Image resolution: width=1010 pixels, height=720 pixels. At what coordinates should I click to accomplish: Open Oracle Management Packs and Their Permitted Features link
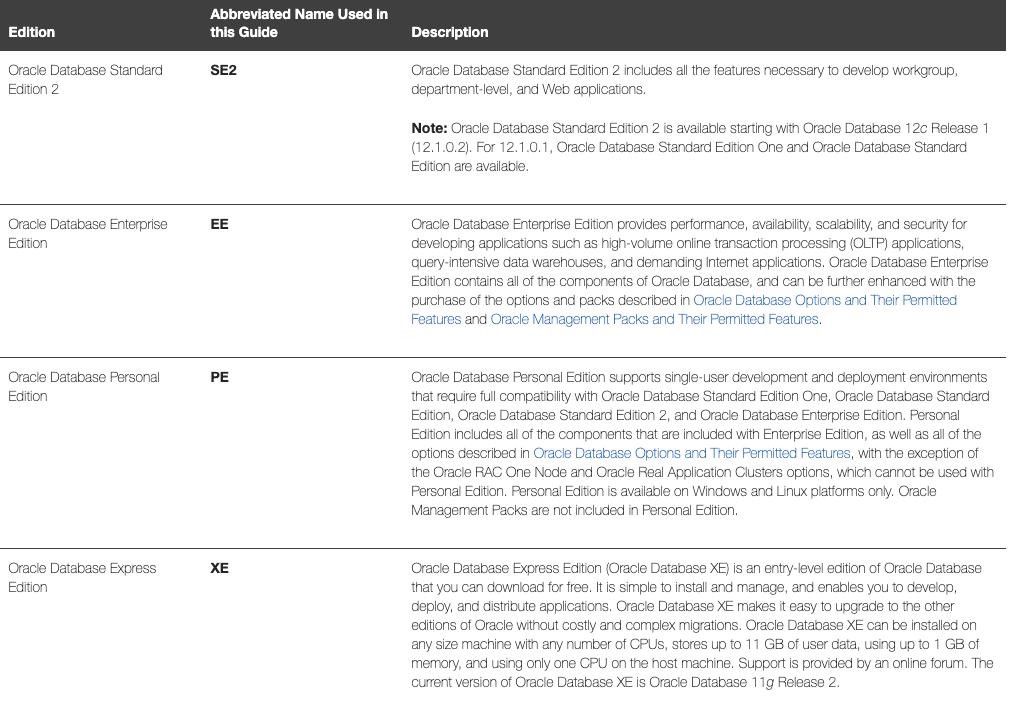point(654,319)
